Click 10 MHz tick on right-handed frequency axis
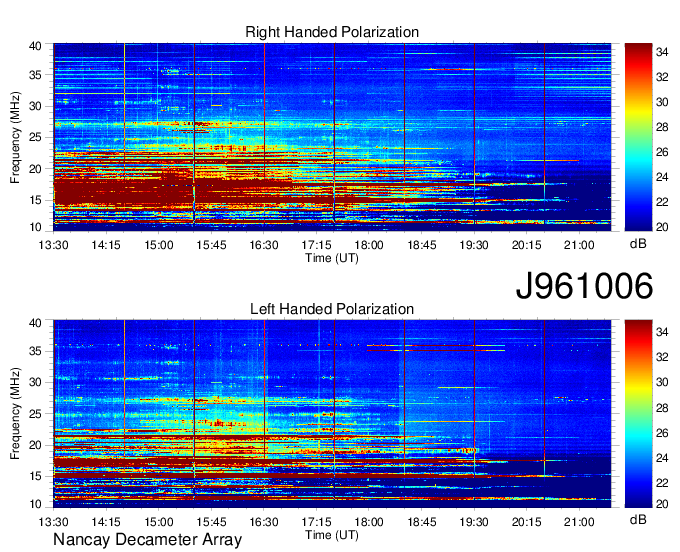Image resolution: width=680 pixels, height=552 pixels. 35,227
